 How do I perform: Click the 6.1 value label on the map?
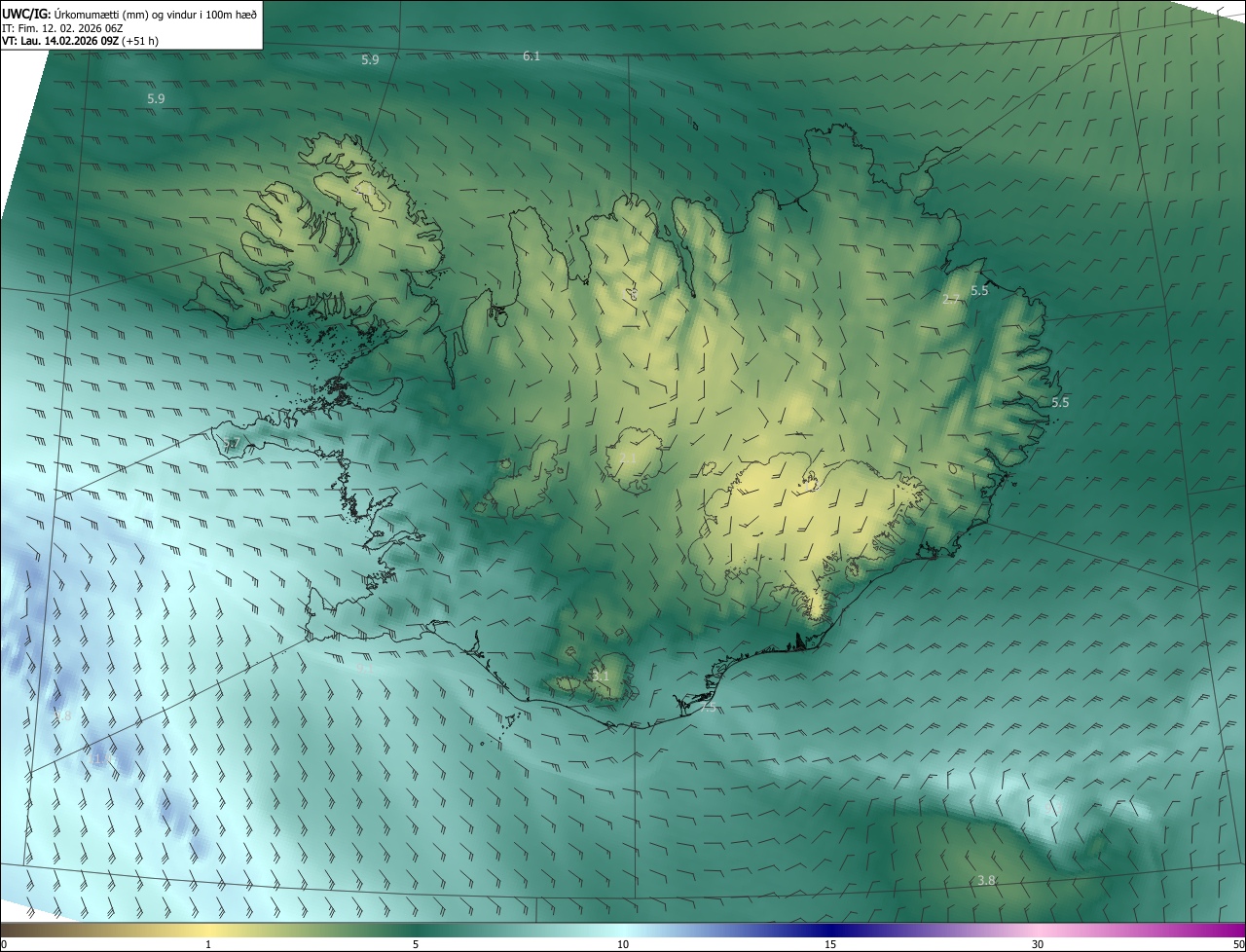tap(531, 56)
